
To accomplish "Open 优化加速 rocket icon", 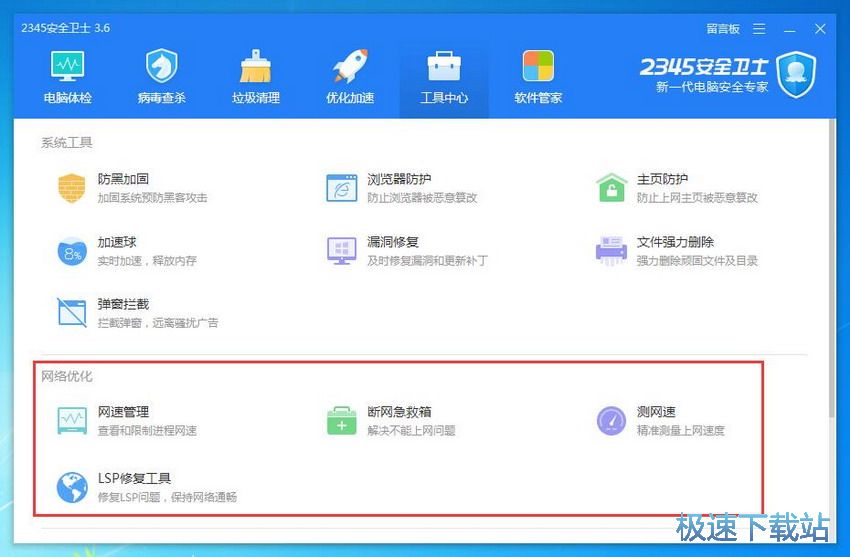I will [x=350, y=66].
